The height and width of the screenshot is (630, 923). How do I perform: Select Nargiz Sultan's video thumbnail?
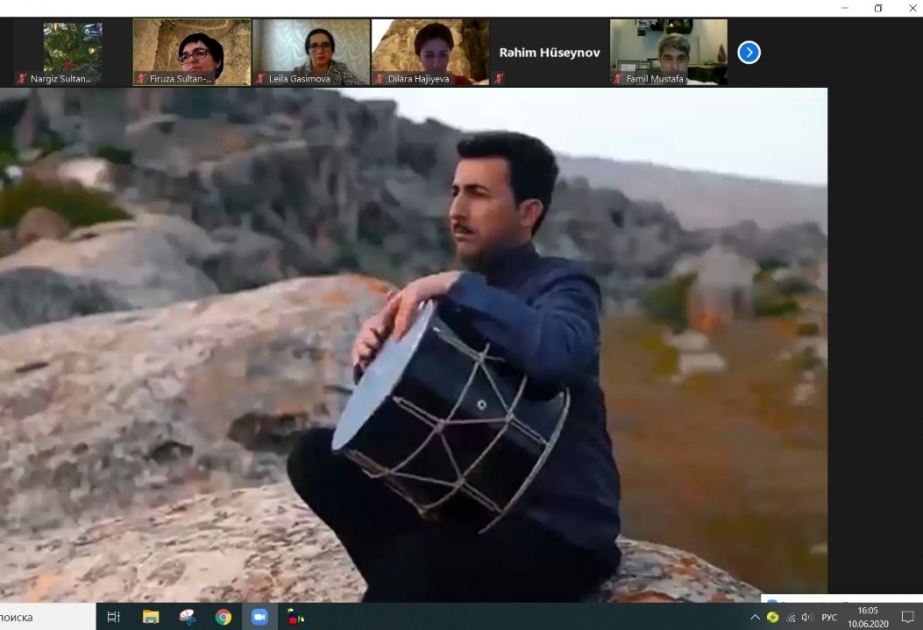[73, 52]
